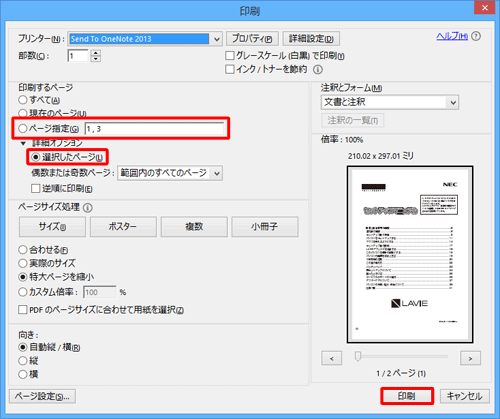Screen dimensions: 500x419
Task: Click the 部数 copies number field
Action: 79,56
